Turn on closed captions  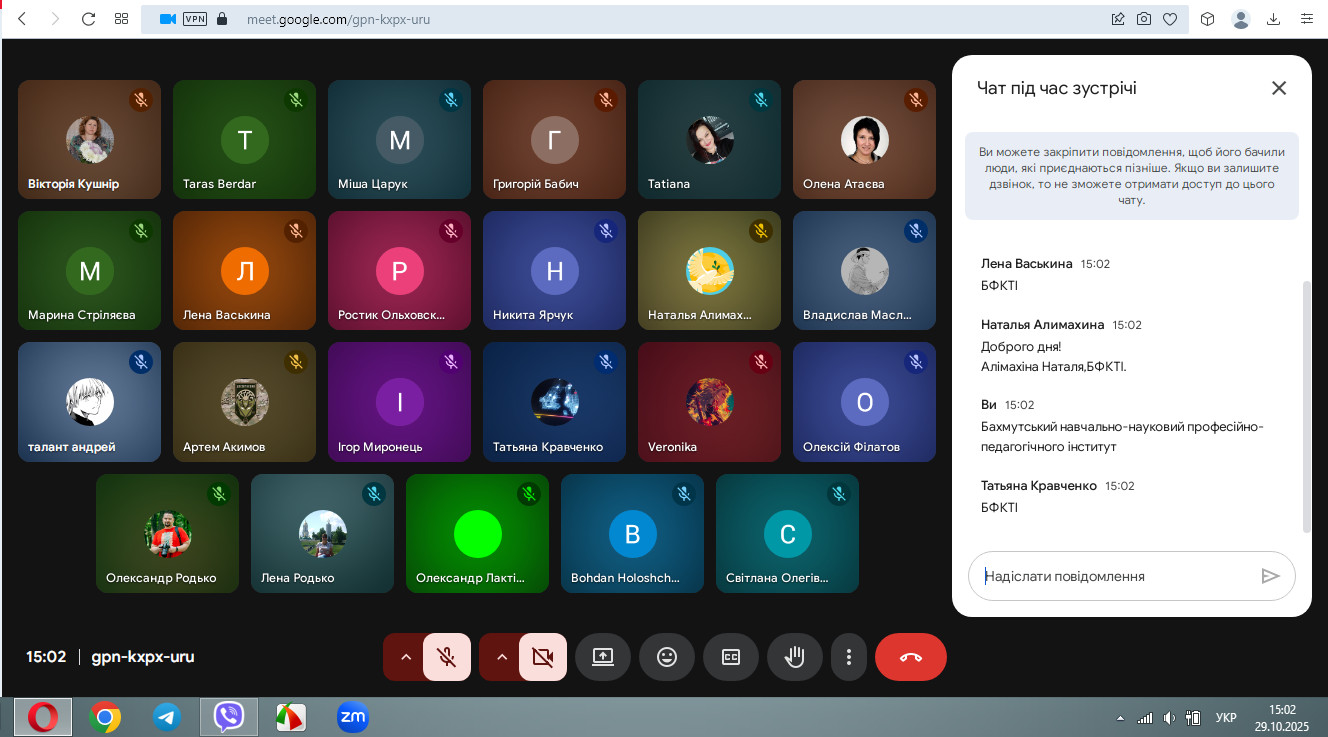coord(731,657)
